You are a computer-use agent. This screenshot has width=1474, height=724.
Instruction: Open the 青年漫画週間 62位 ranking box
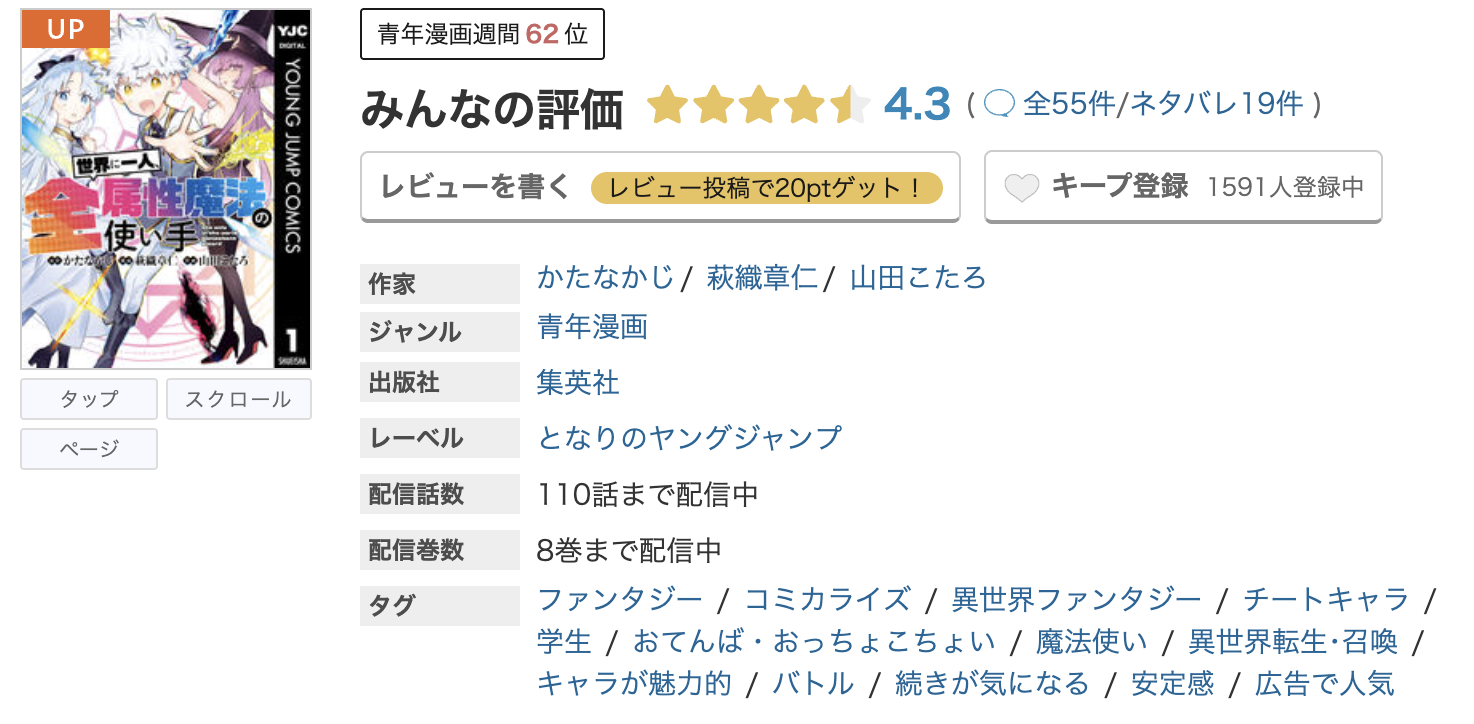(x=481, y=33)
